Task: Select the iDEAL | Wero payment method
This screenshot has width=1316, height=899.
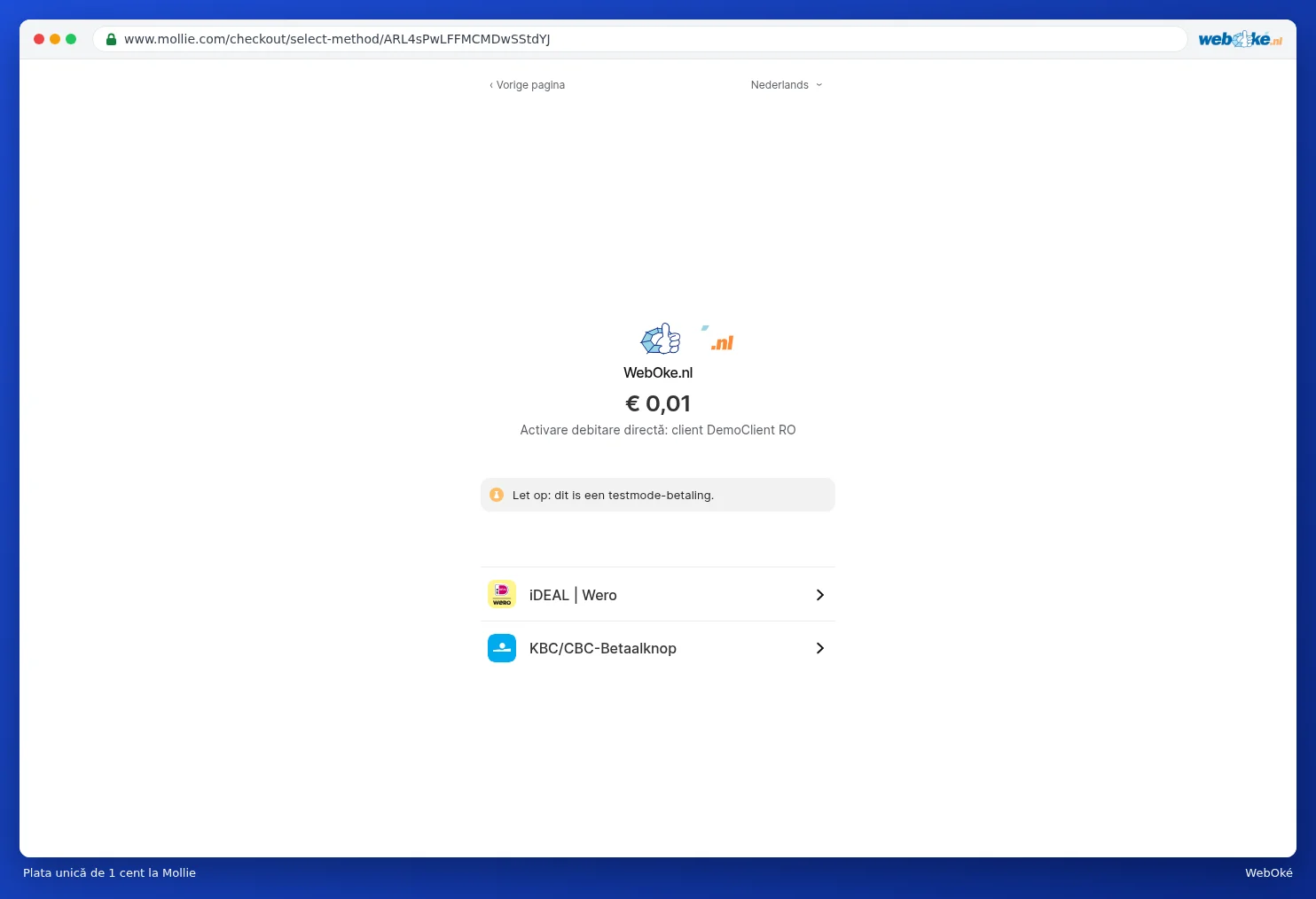Action: [x=658, y=594]
